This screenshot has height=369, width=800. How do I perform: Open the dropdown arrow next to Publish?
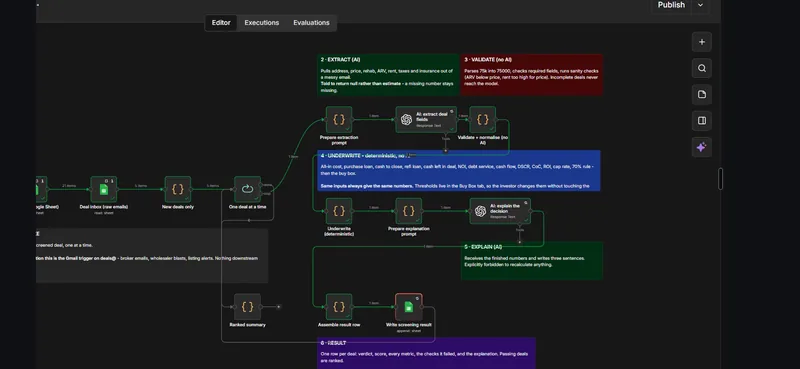point(701,5)
